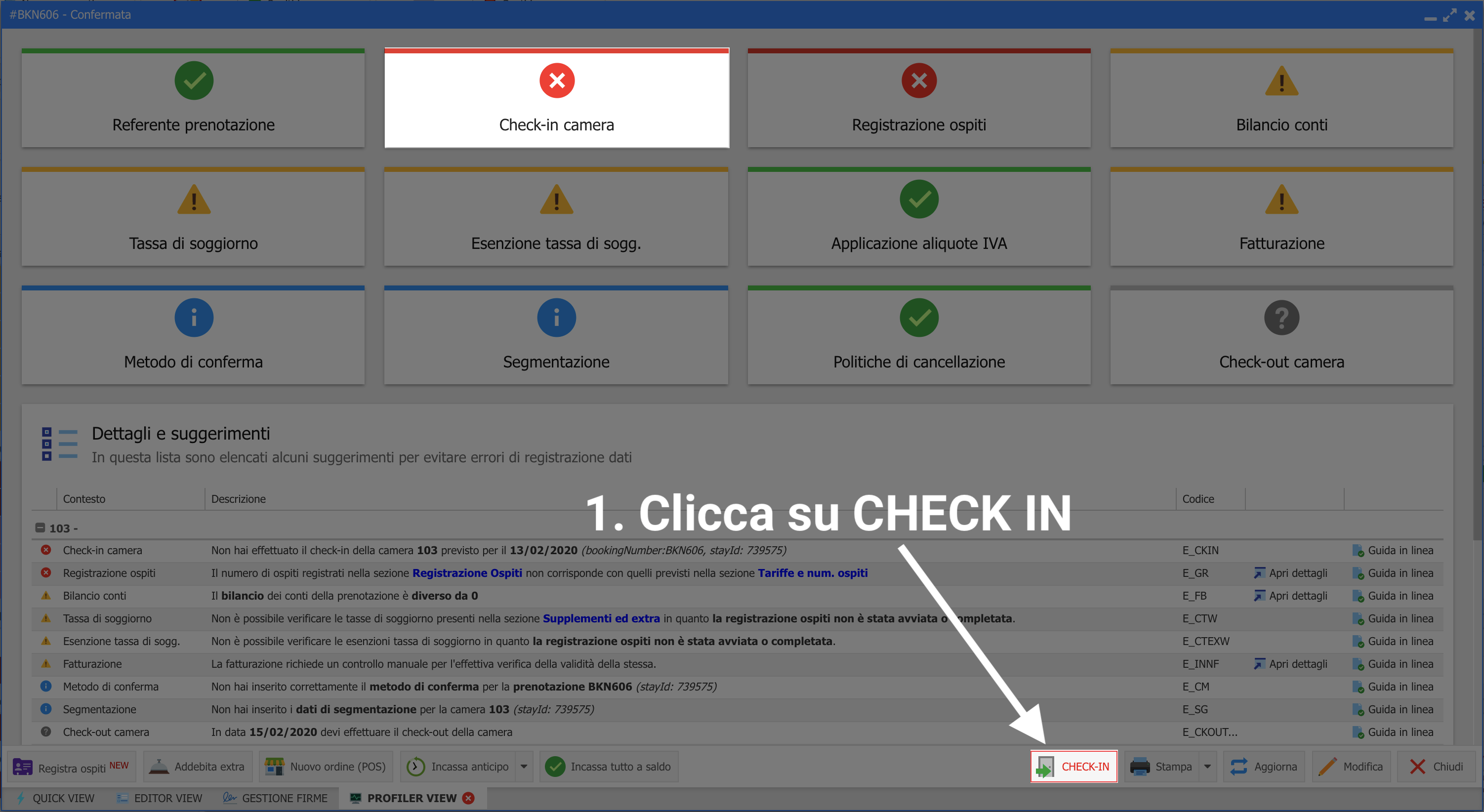Click the Nuovo ordine (POS) shop icon
1484x812 pixels.
pos(274,767)
